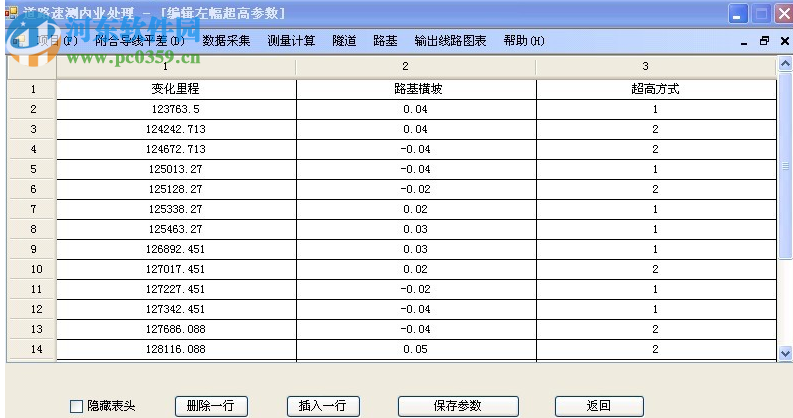Viewport: 793px width, 418px height.
Task: Select row header 8
Action: point(32,229)
